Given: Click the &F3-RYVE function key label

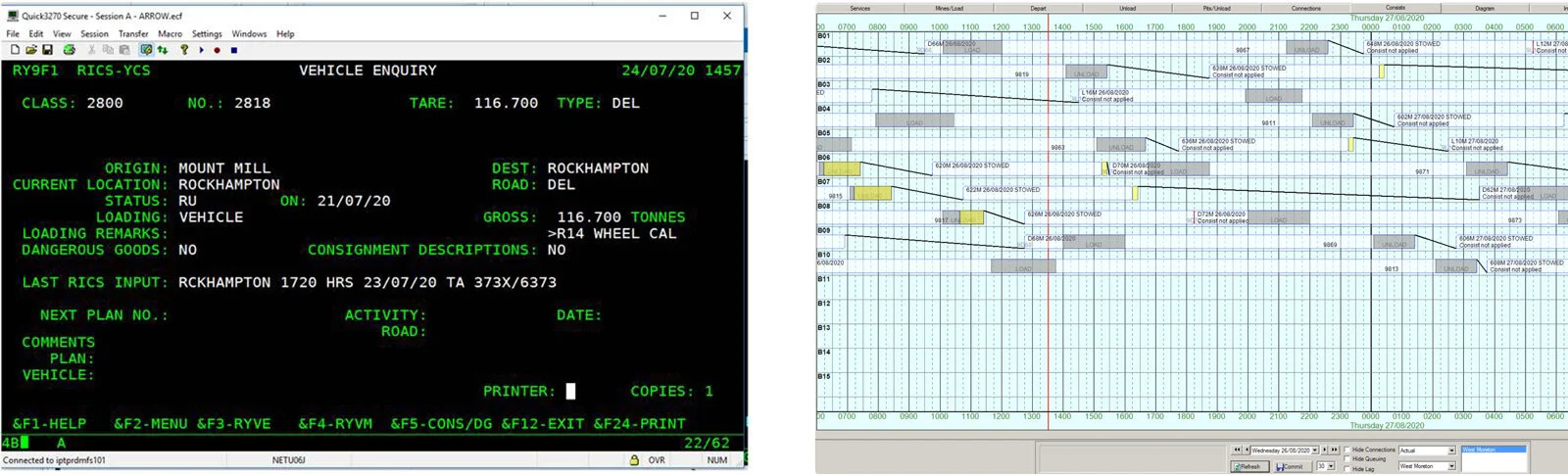Looking at the screenshot, I should point(233,424).
